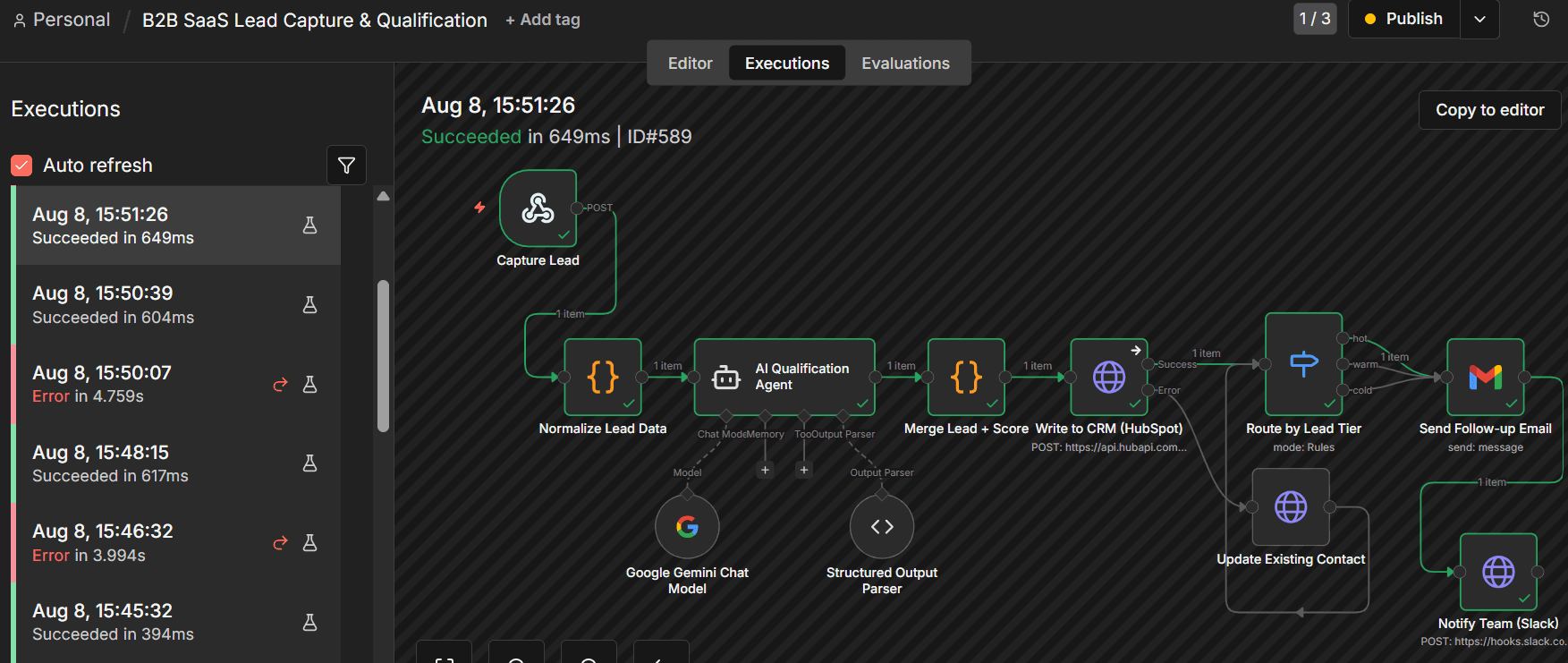Switch to the Editor tab
Screen dimensions: 1568x663
pos(691,64)
